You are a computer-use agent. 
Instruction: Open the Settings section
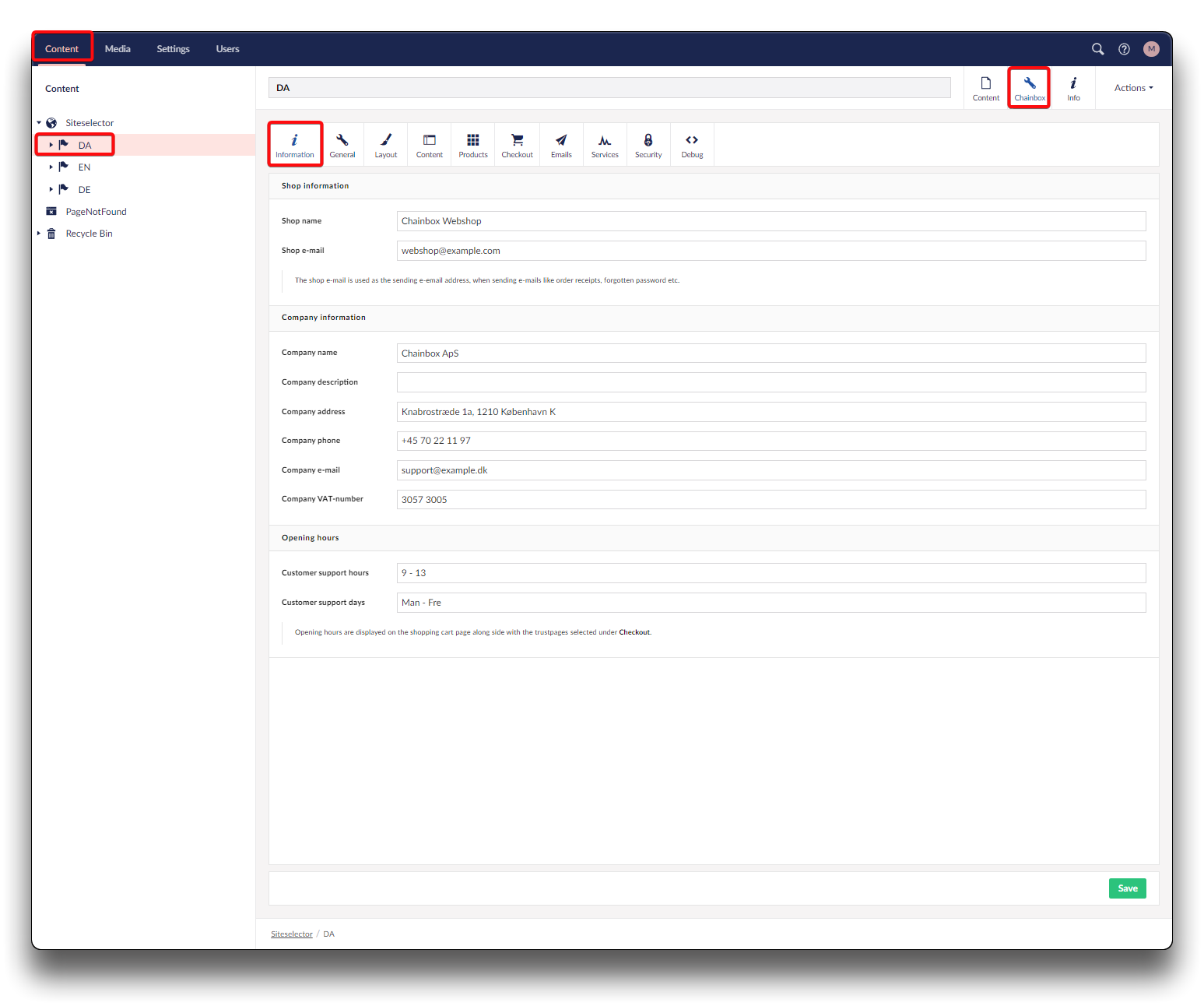[173, 49]
